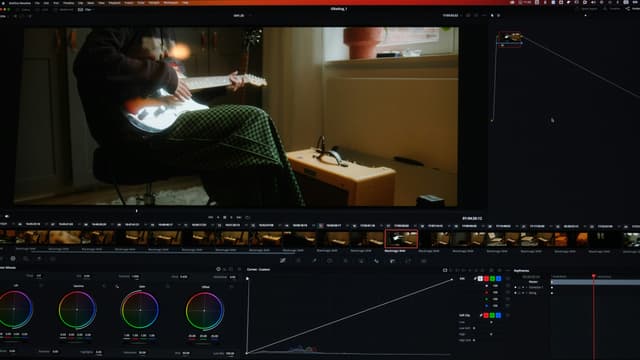This screenshot has width=640, height=360.
Task: Click the viewer timecode 01:00:28:12
Action: [x=472, y=218]
